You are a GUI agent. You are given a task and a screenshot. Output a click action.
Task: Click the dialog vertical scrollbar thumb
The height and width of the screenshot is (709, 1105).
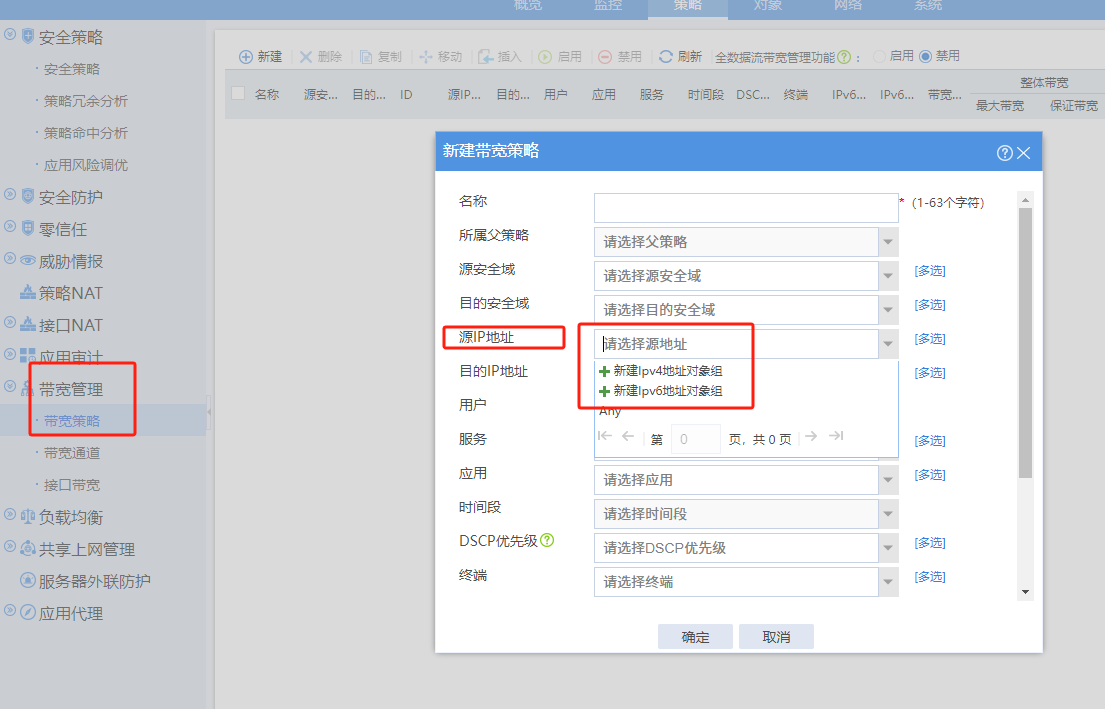pyautogui.click(x=1025, y=343)
